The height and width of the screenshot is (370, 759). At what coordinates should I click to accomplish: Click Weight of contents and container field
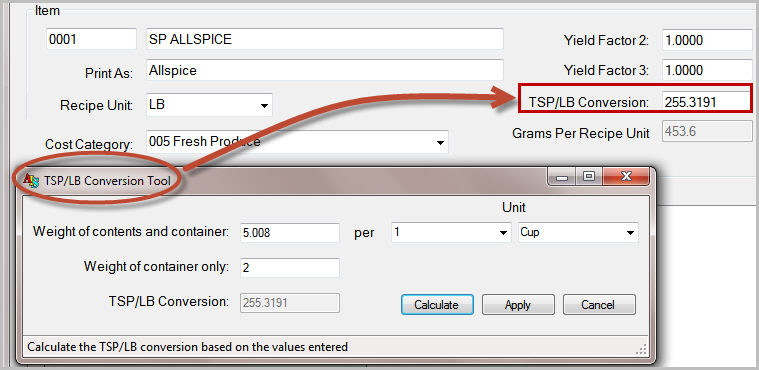[290, 233]
